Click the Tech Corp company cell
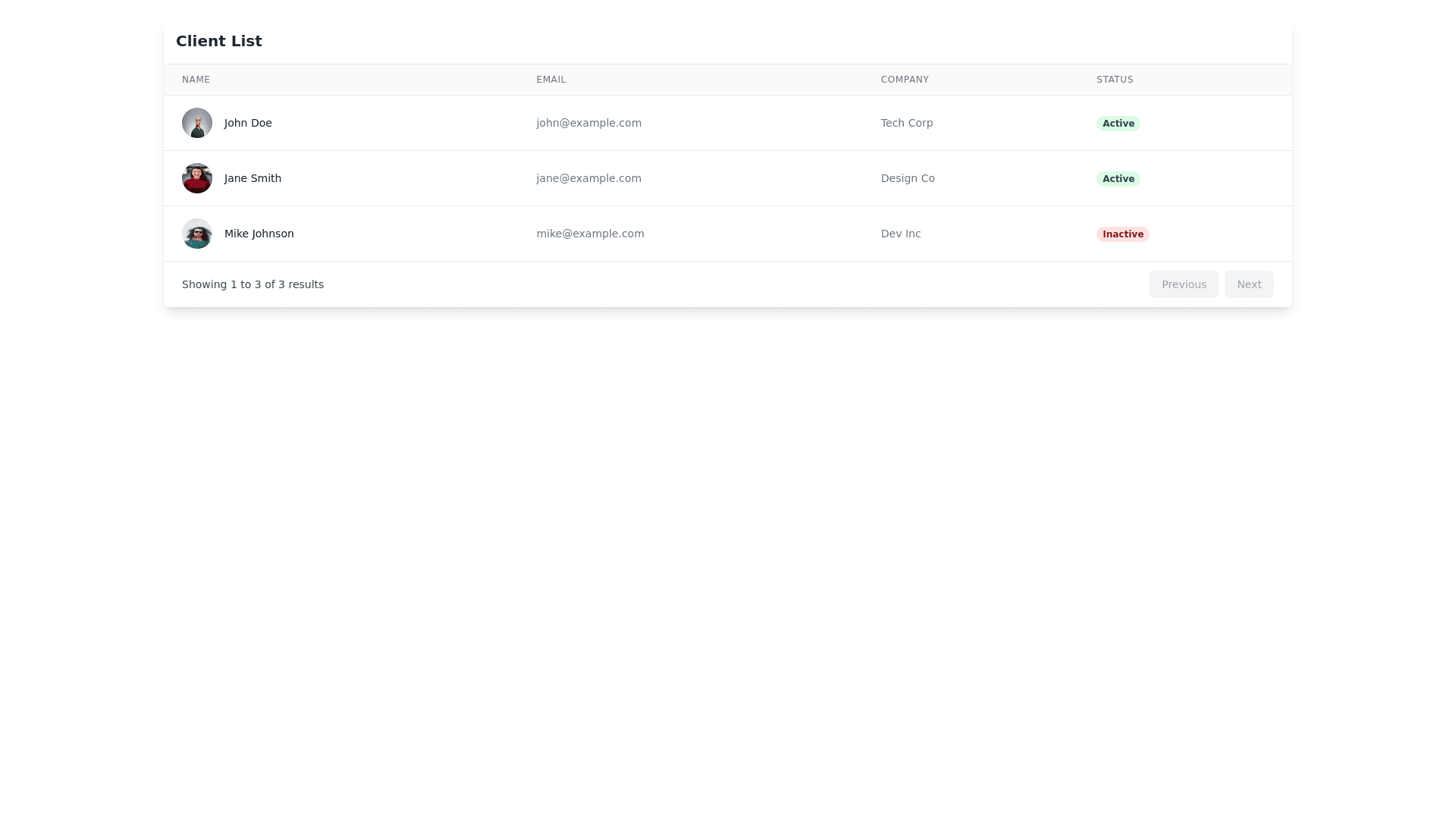The height and width of the screenshot is (819, 1456). 907,123
